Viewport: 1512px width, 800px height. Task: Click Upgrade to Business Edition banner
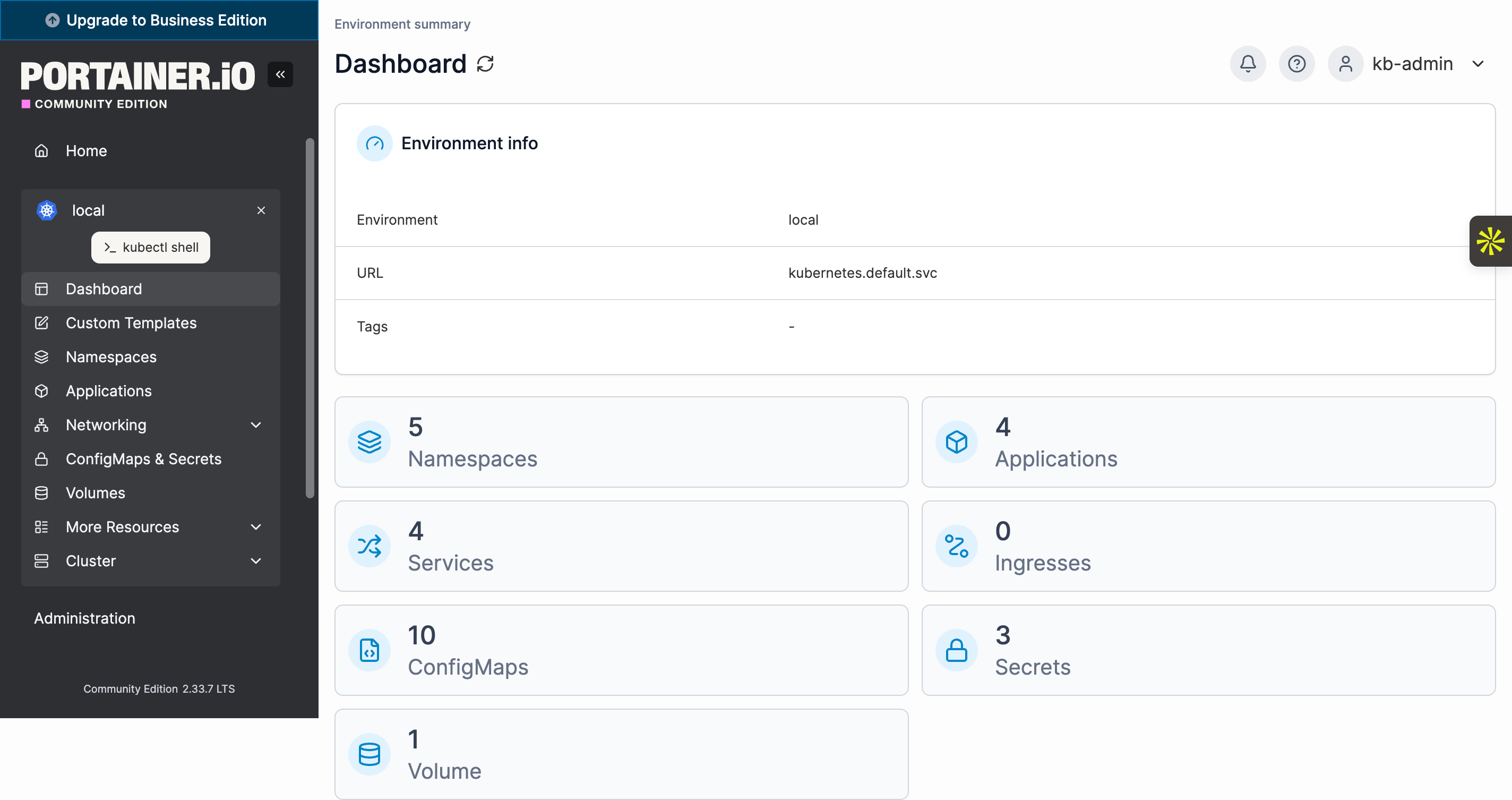tap(159, 20)
